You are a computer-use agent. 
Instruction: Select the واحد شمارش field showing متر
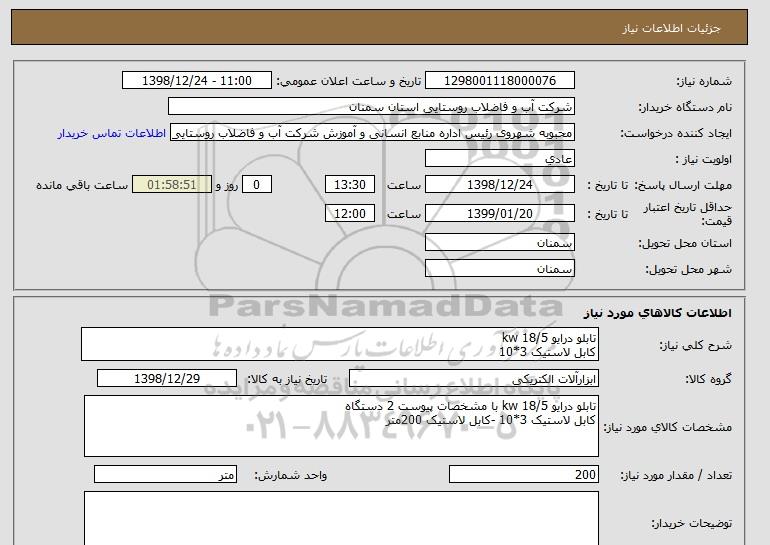[165, 474]
